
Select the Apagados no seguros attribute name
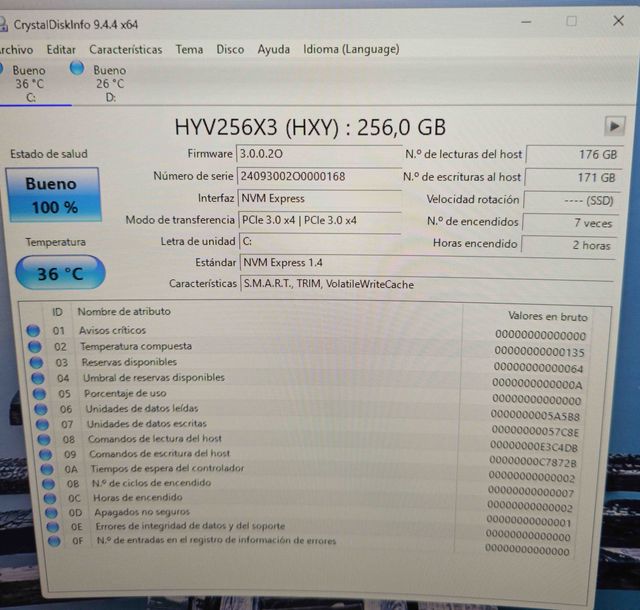point(142,512)
